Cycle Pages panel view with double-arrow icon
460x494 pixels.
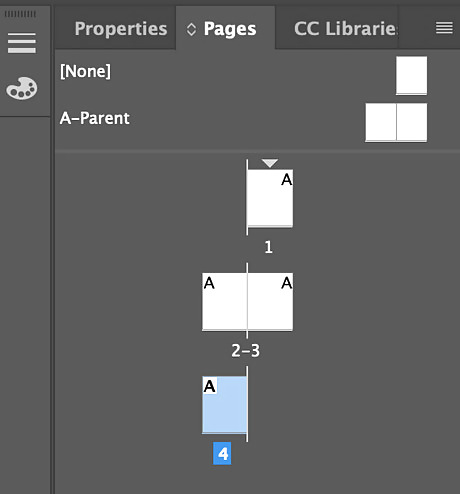[x=191, y=29]
